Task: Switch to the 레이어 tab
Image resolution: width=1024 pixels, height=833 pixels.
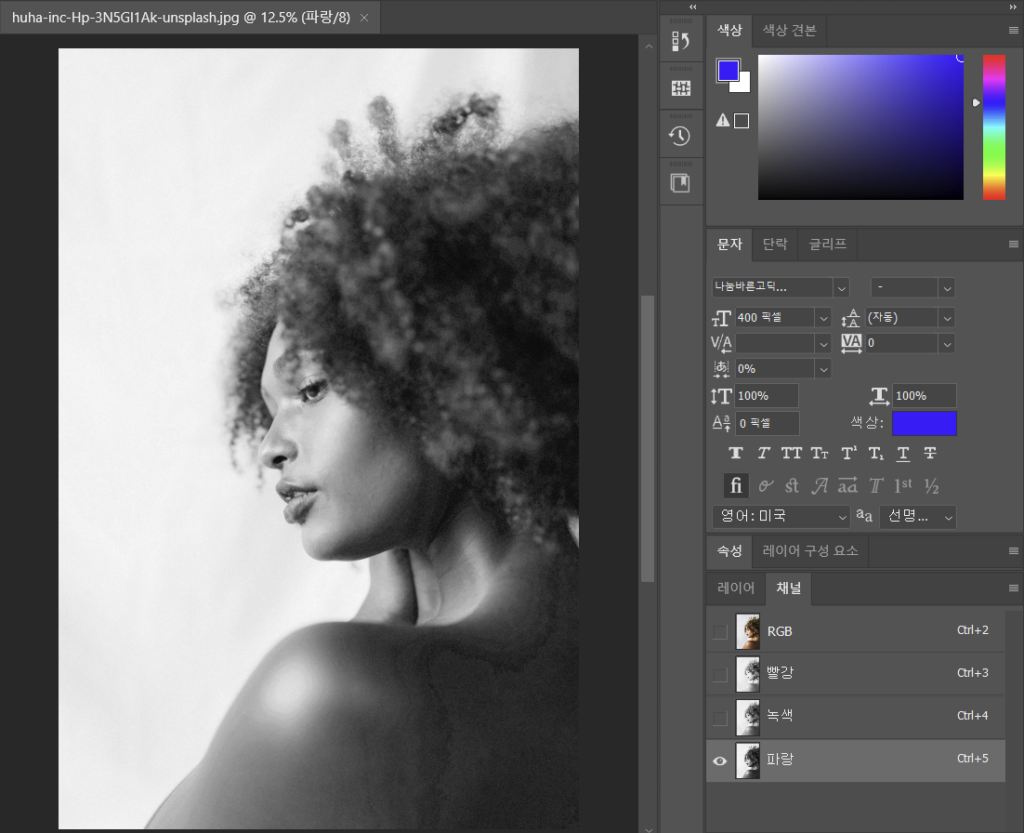Action: click(736, 588)
